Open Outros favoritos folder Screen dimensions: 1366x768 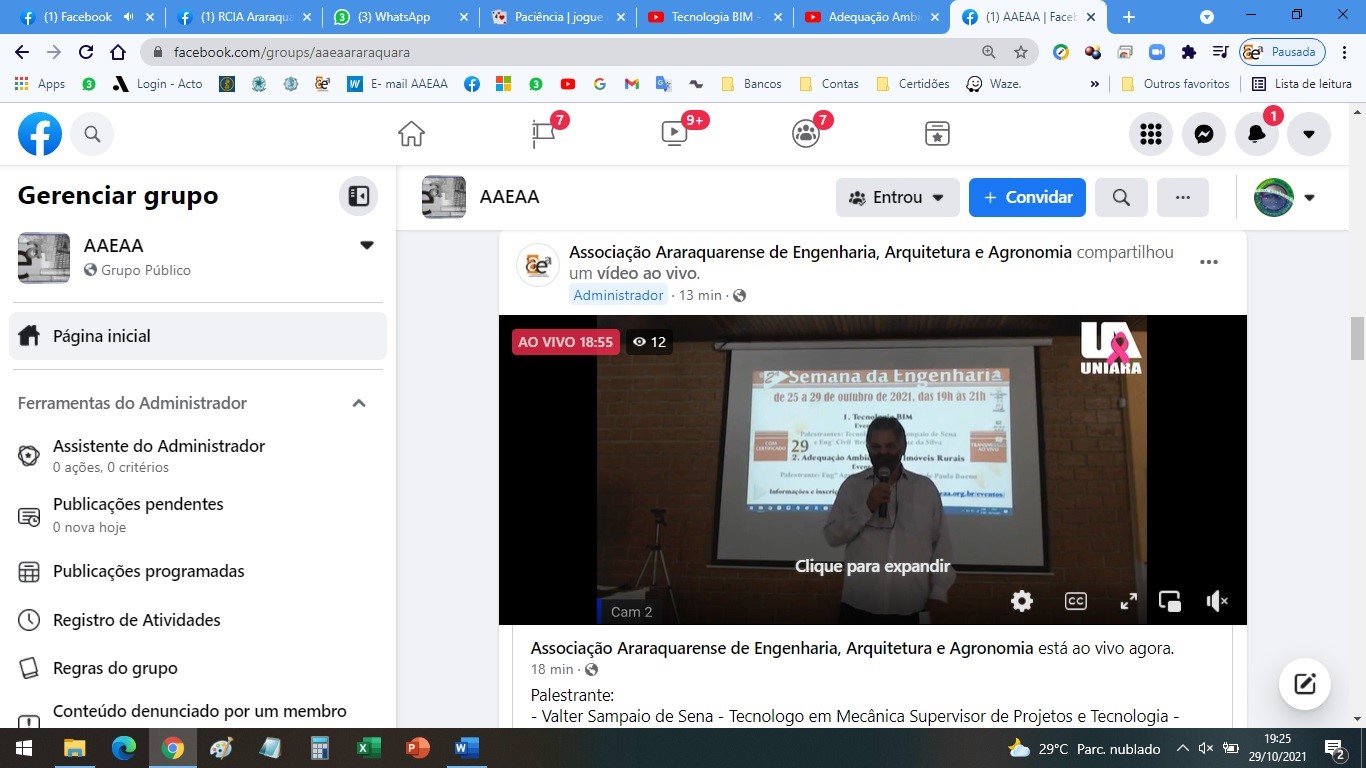click(1175, 84)
